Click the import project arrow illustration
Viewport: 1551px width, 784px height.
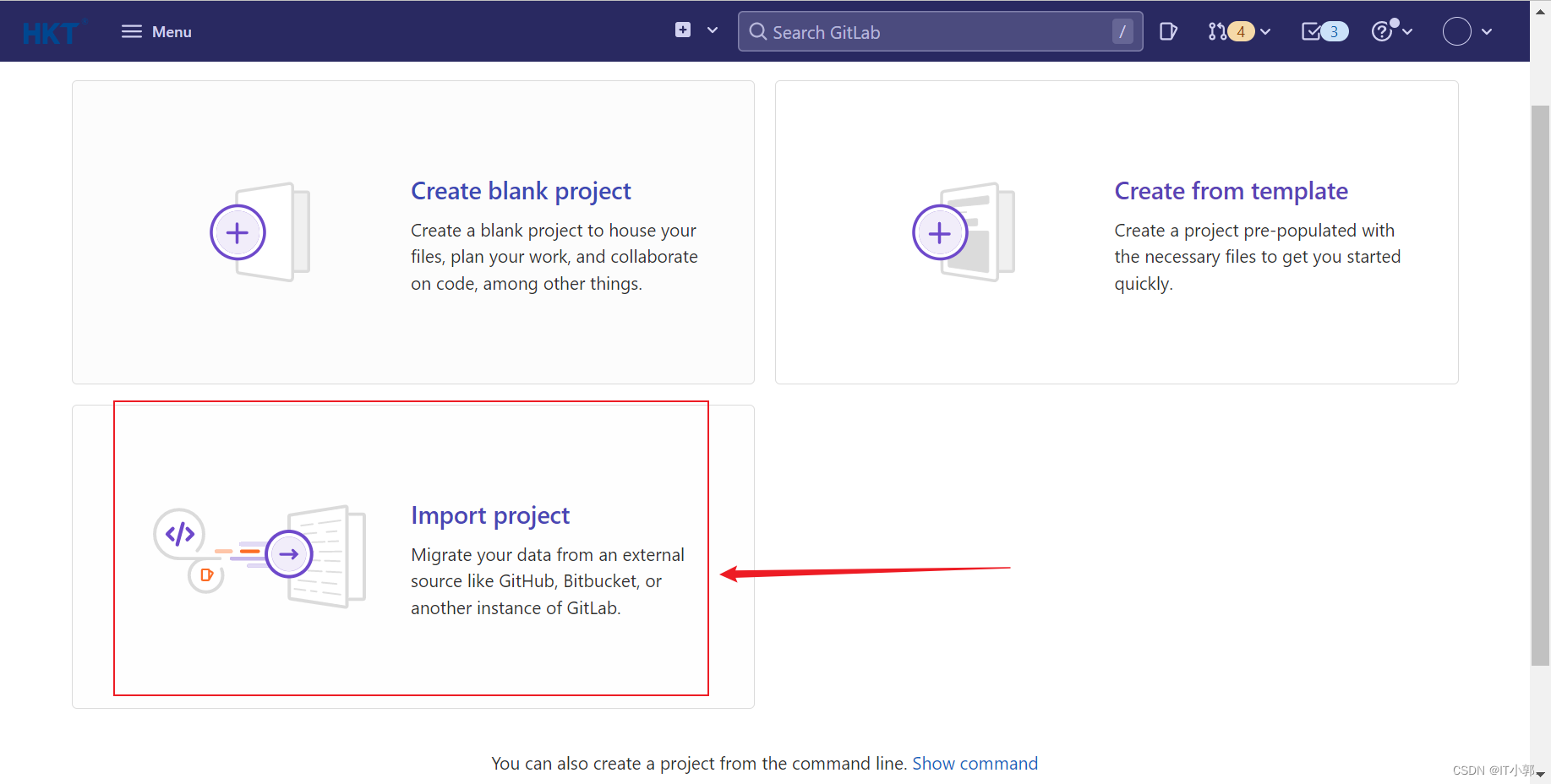289,554
